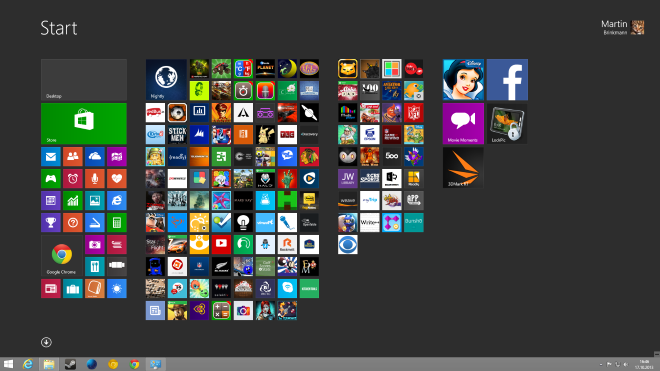Launch Steam from the taskbar
The width and height of the screenshot is (660, 371).
click(70, 364)
